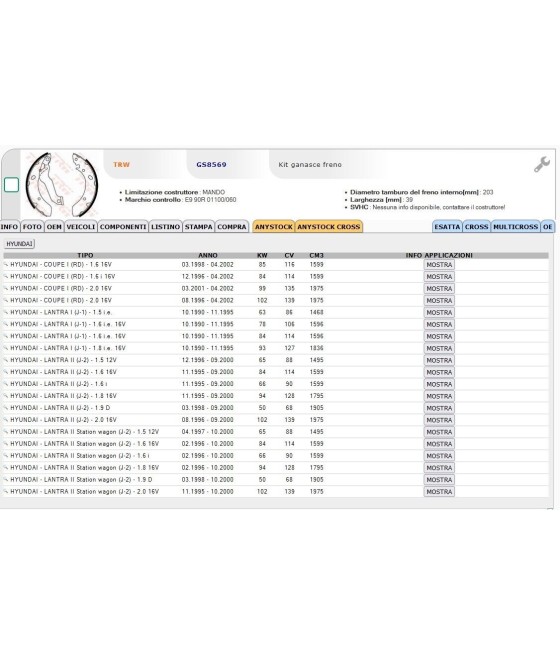Click MOSTRA for Lantra II (J-2) 1.5 12V

[439, 360]
